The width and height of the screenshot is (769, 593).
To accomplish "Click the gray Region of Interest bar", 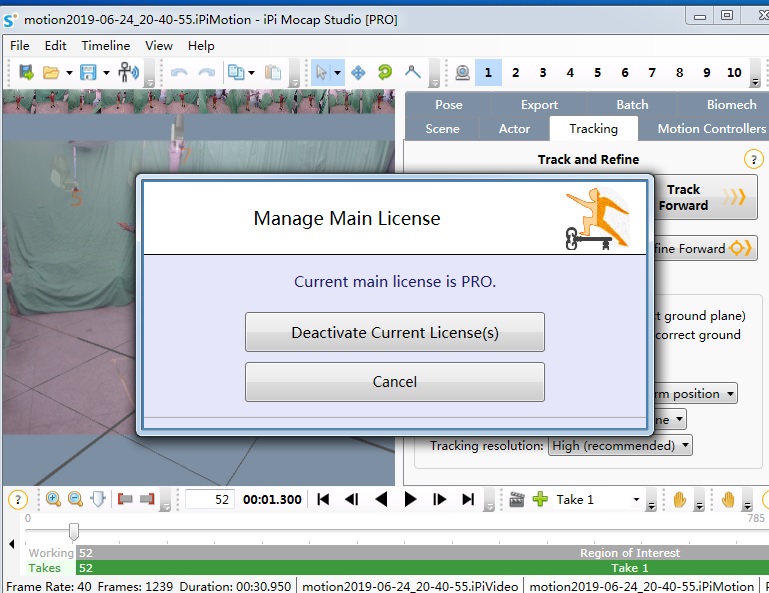I will click(x=422, y=553).
